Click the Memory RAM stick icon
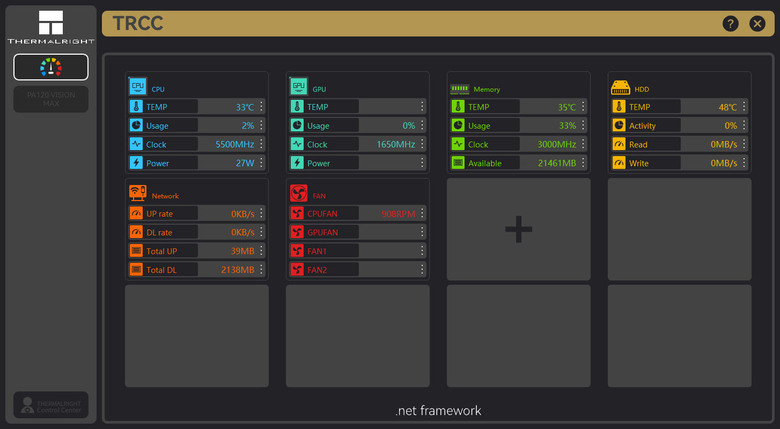 click(460, 89)
